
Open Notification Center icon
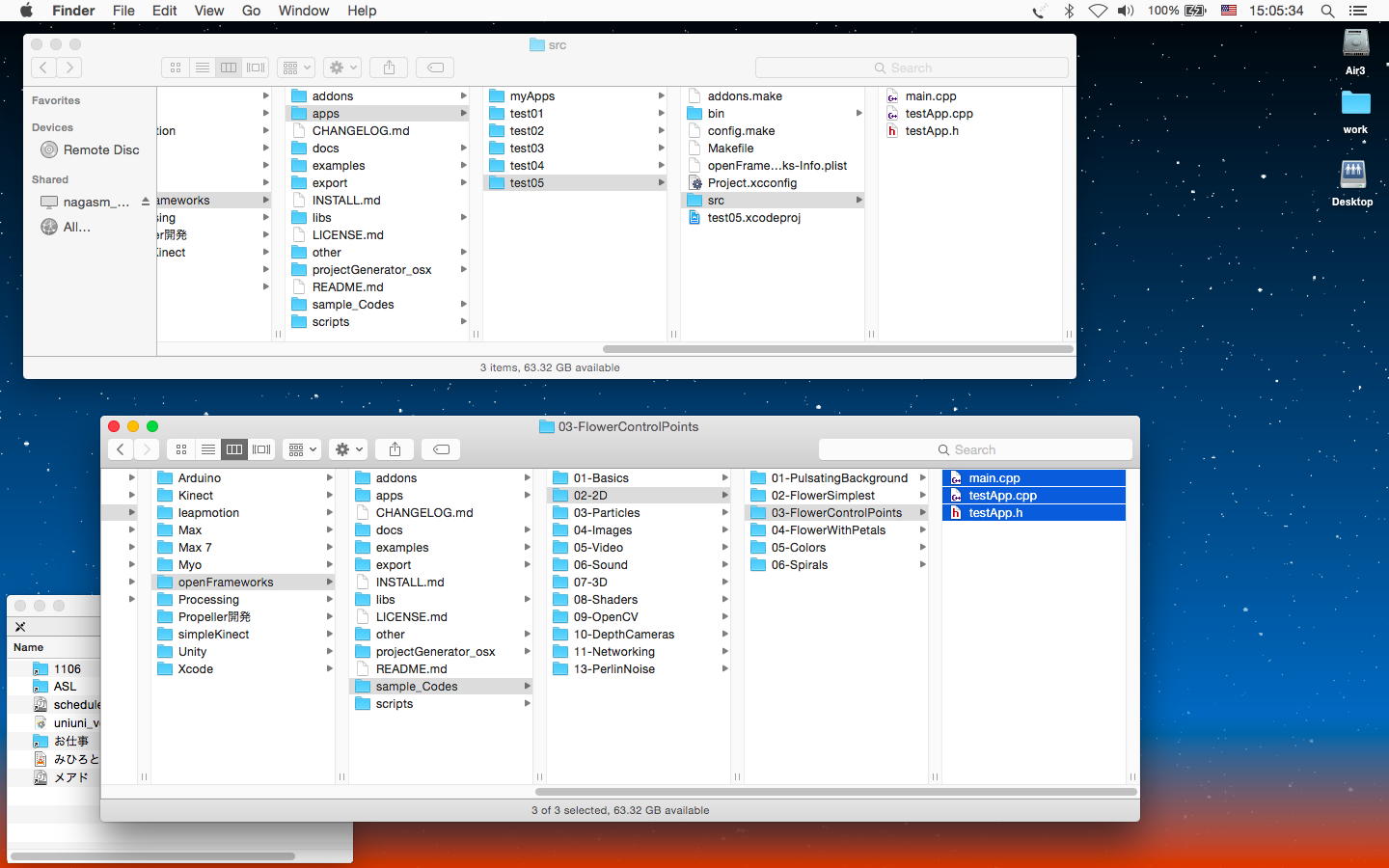point(1358,11)
